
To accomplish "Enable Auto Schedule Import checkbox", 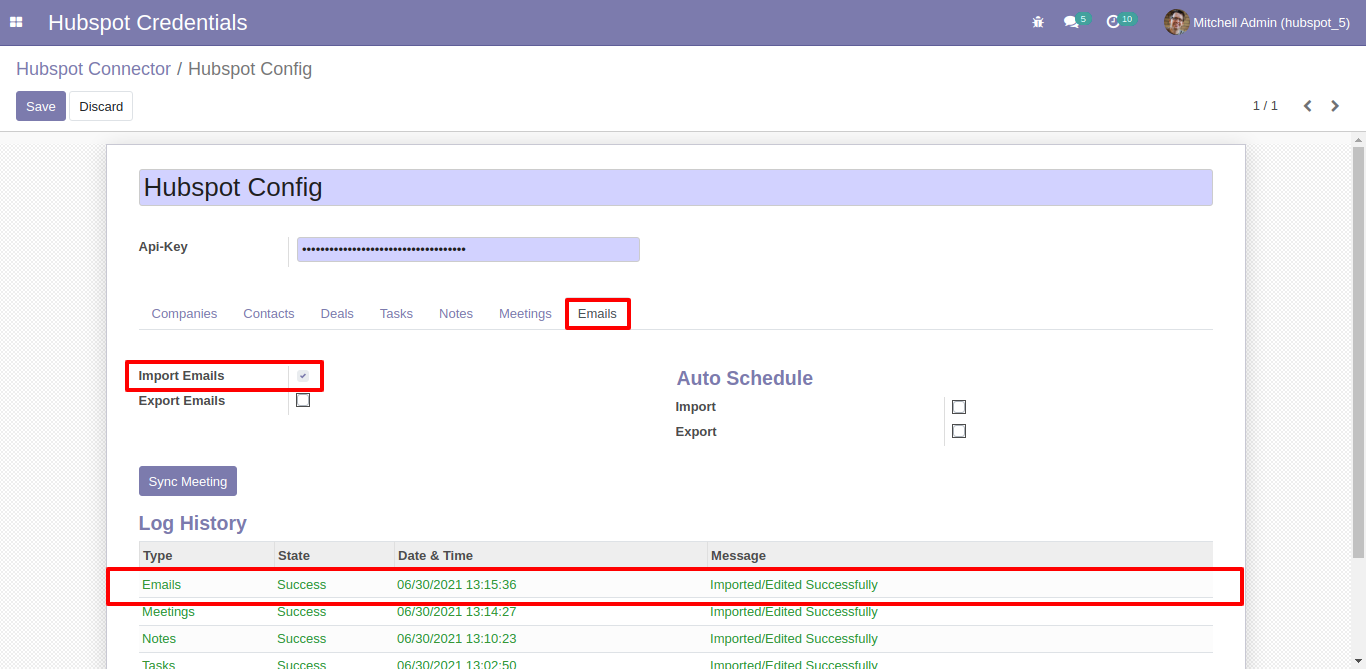I will [959, 407].
